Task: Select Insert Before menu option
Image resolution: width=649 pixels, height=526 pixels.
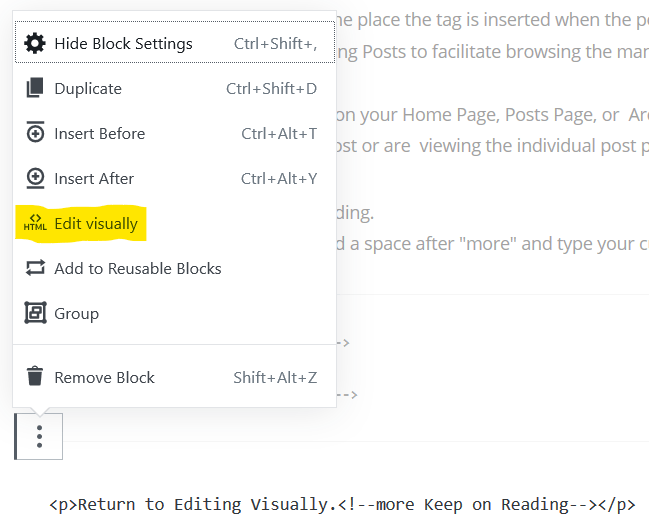Action: 99,134
